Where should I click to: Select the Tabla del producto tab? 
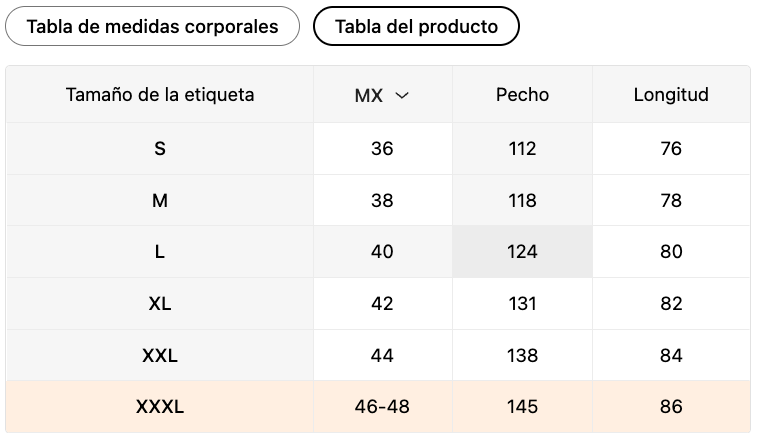[416, 27]
